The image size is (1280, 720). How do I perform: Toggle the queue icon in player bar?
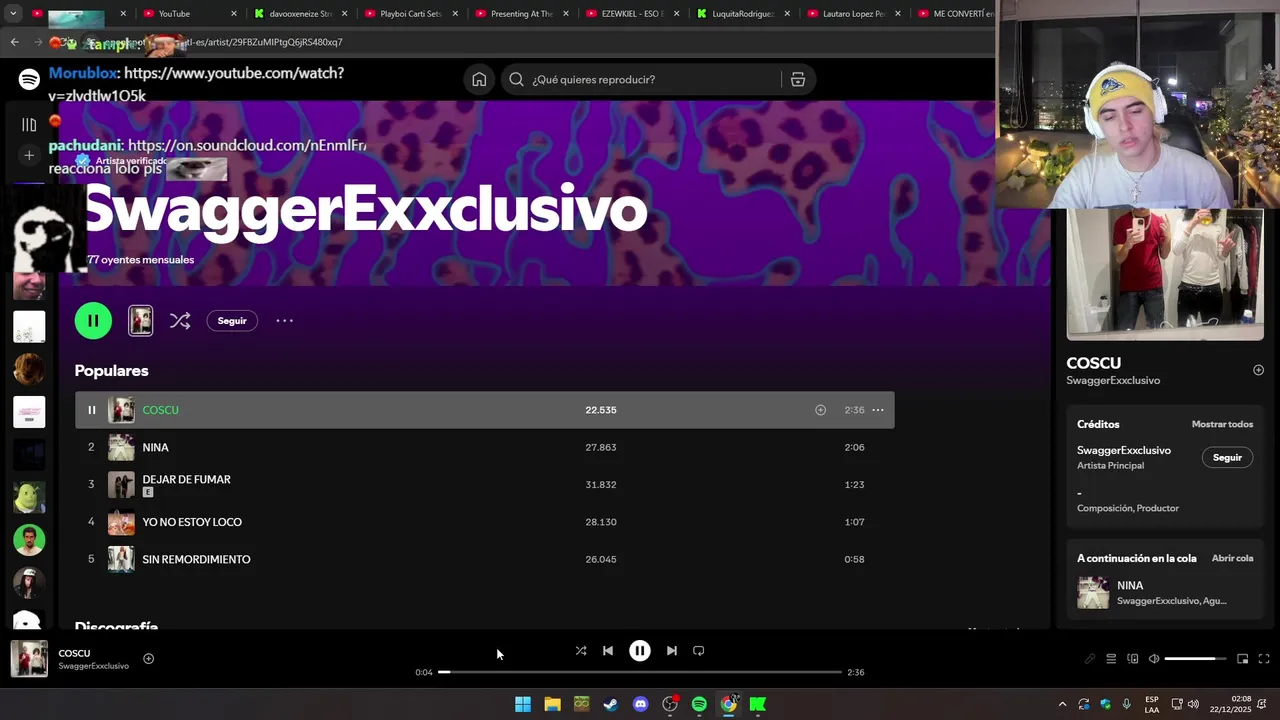[x=1111, y=659]
